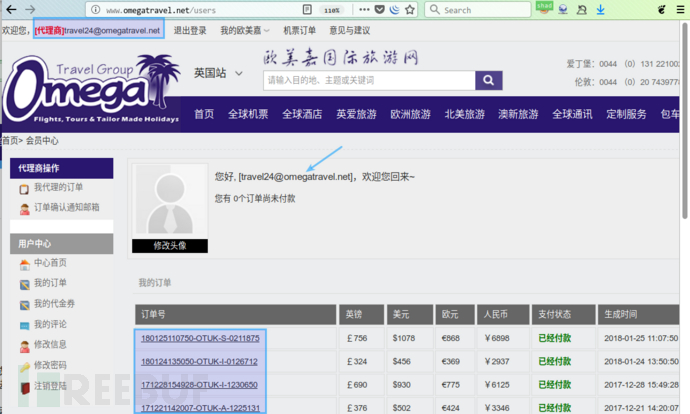Click the person icon beside 修改信息
Image resolution: width=690 pixels, height=414 pixels.
[25, 346]
